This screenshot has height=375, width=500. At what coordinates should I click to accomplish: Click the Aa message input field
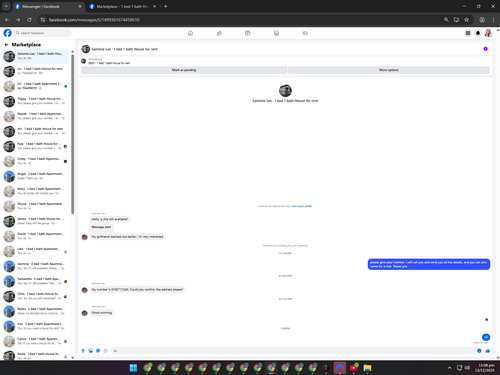click(293, 351)
